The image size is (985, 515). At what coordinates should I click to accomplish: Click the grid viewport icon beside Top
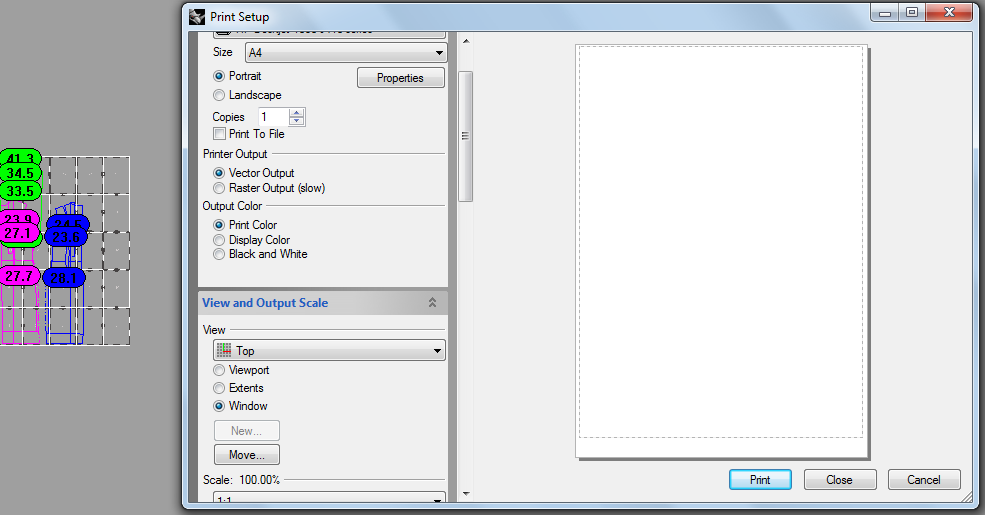224,350
